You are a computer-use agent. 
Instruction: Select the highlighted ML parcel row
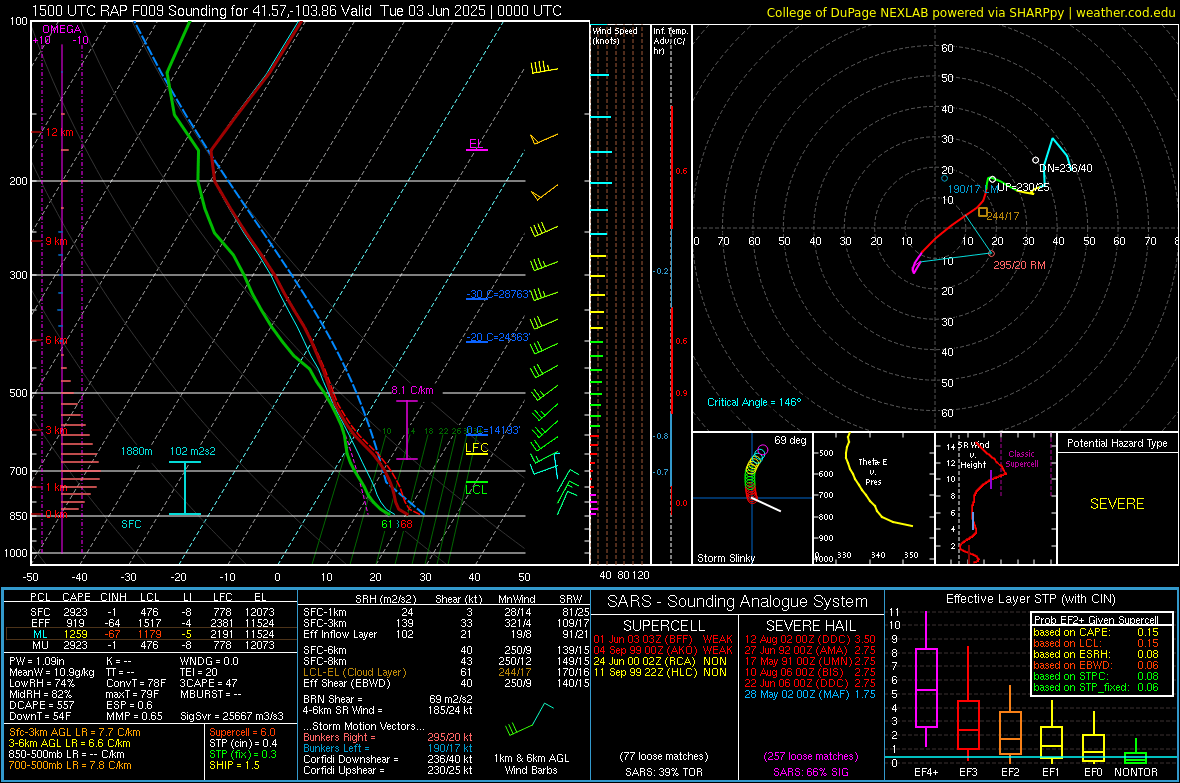(151, 634)
